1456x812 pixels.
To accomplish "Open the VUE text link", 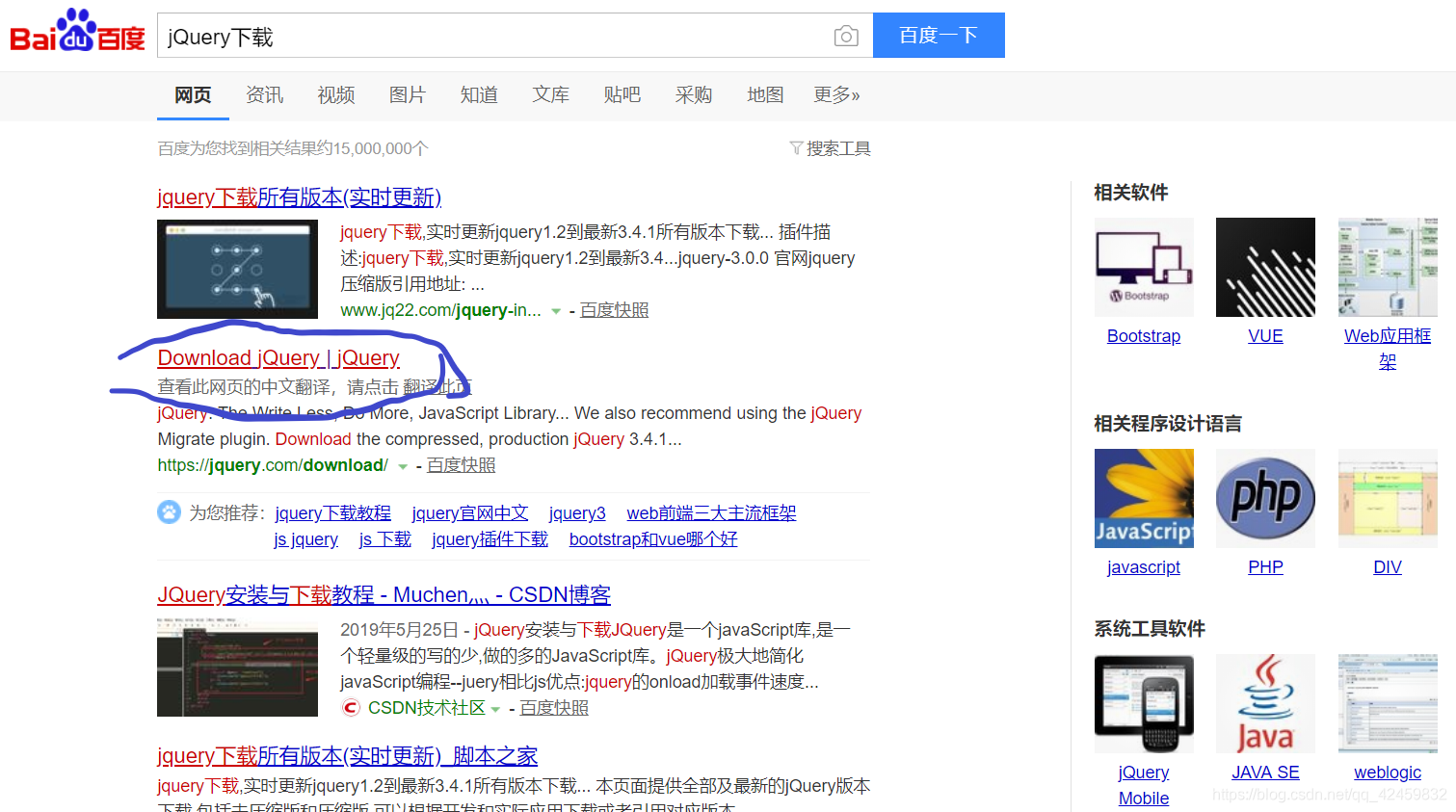I will 1265,336.
